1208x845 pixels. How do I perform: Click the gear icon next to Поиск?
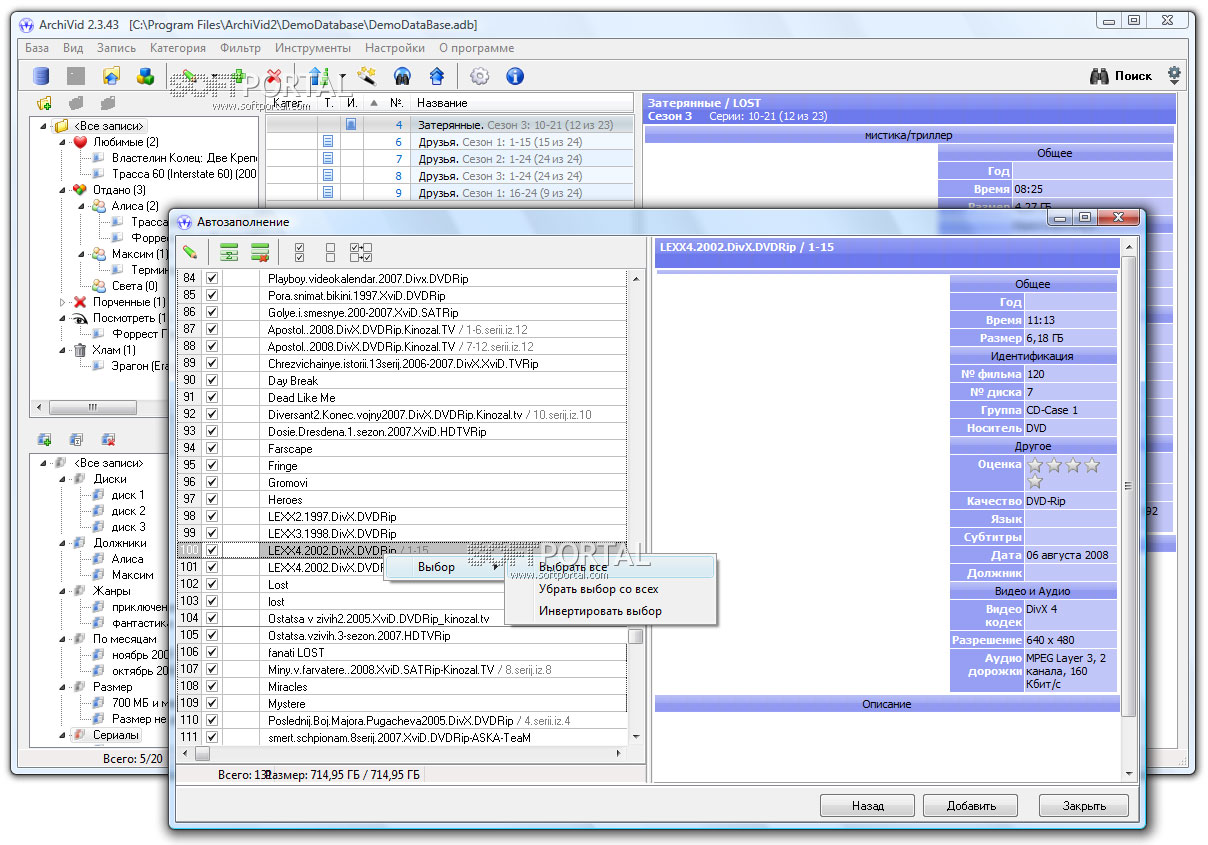(x=1174, y=75)
